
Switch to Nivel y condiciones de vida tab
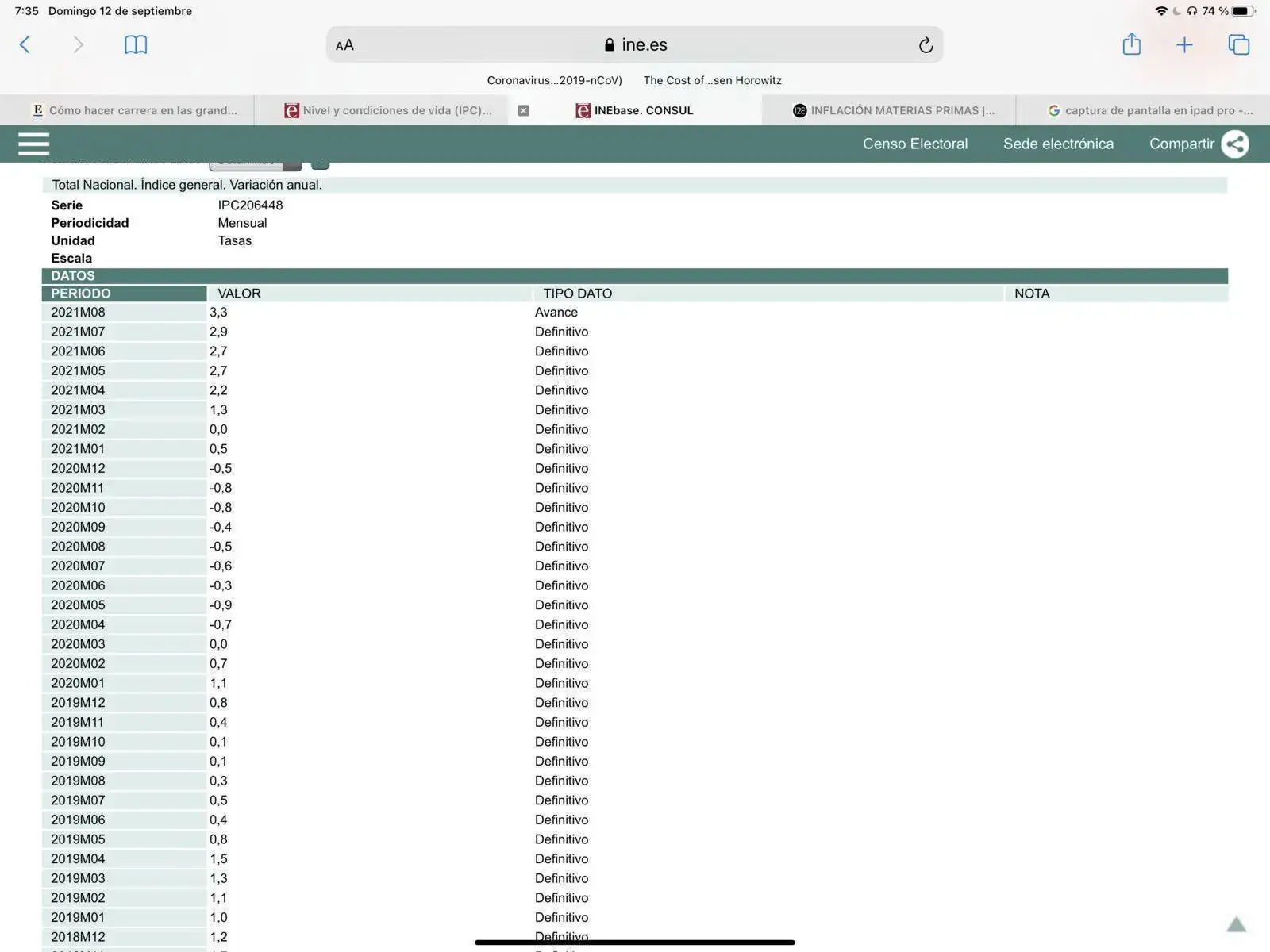(x=389, y=111)
